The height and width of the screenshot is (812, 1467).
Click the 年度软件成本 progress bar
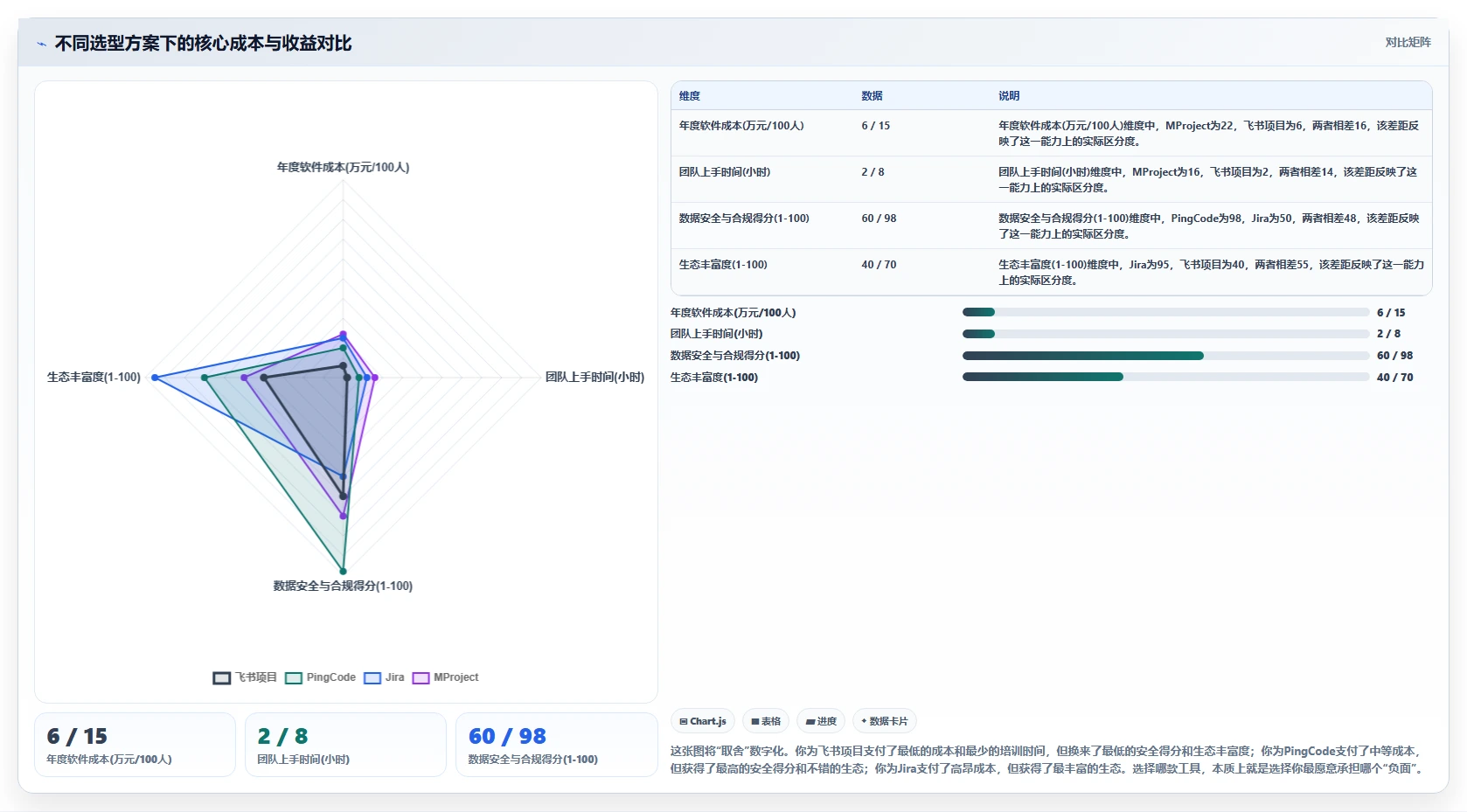click(1165, 312)
